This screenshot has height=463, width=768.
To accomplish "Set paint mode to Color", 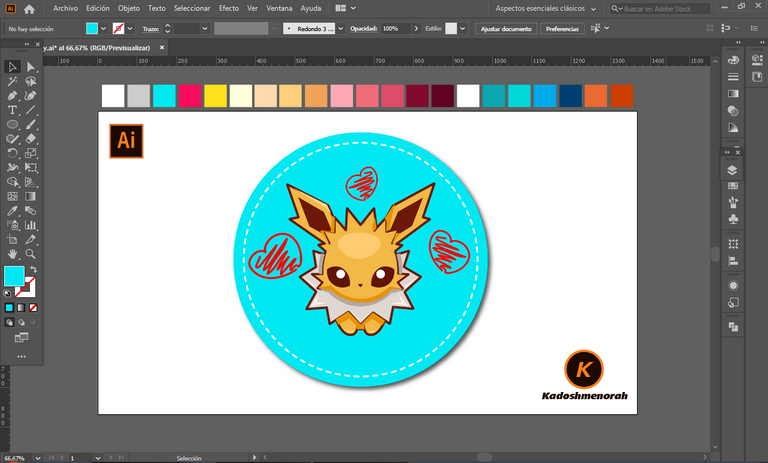I will 9,308.
